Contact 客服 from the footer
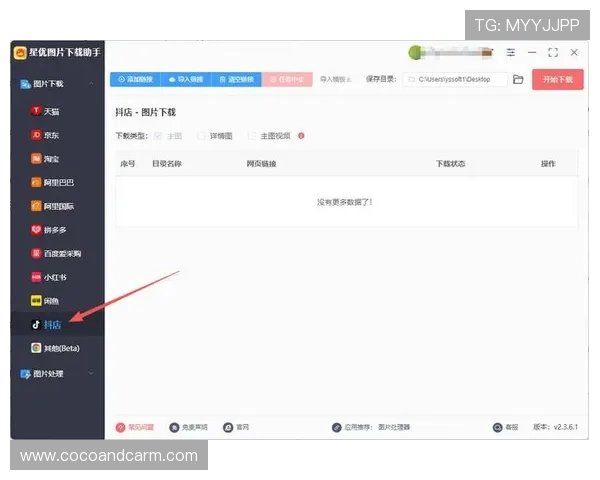 coord(505,427)
